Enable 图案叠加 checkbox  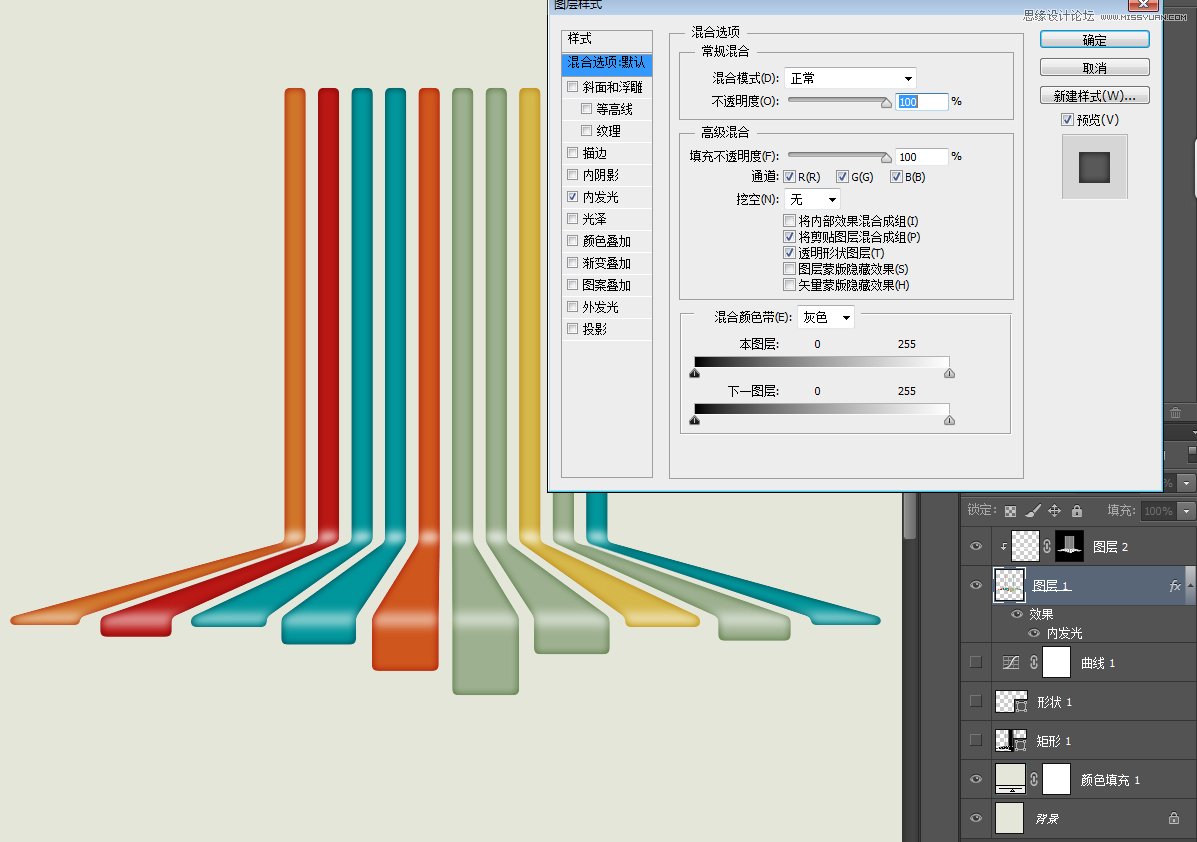573,285
